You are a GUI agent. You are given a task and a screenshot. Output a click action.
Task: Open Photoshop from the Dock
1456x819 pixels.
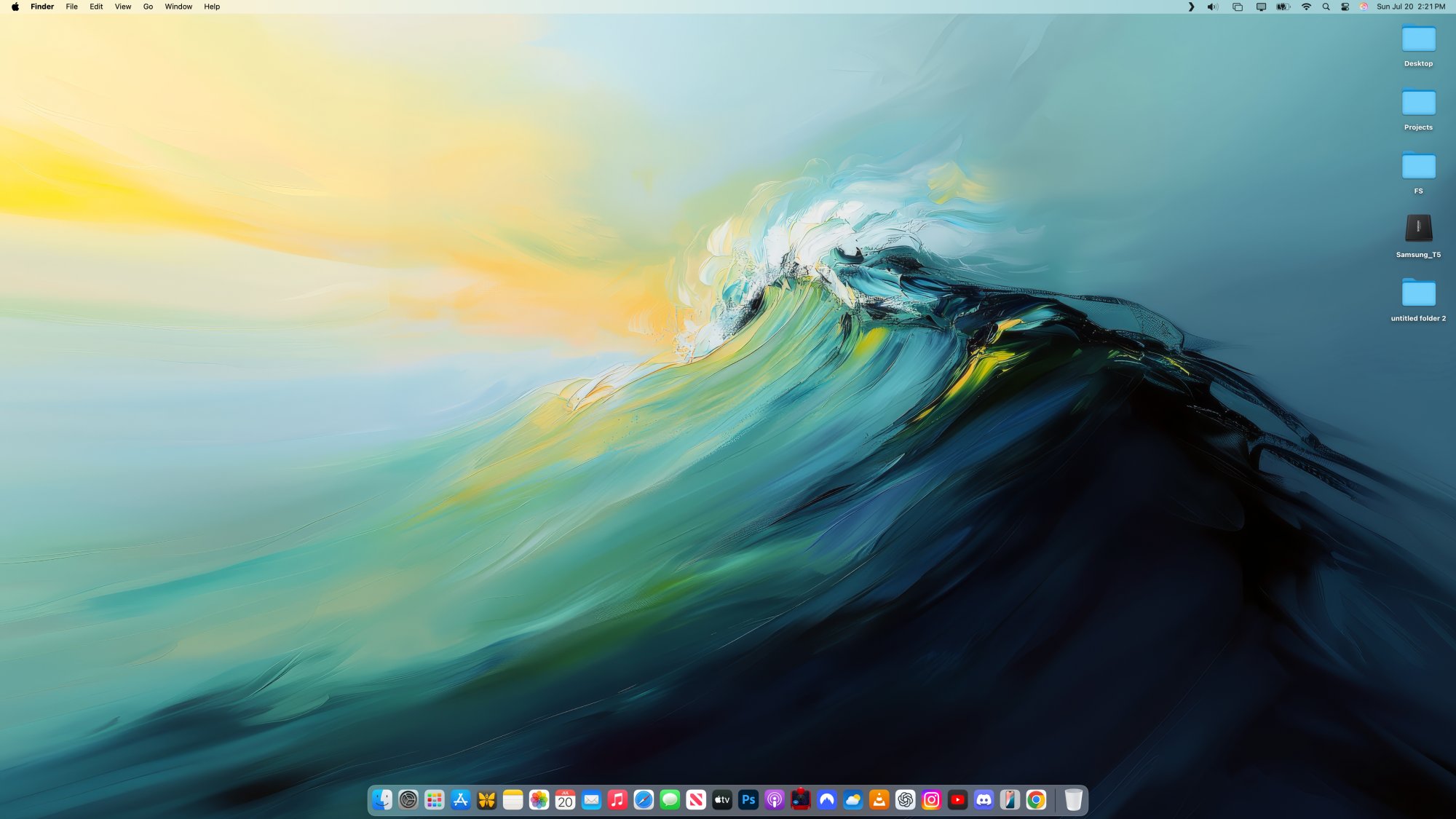point(748,800)
